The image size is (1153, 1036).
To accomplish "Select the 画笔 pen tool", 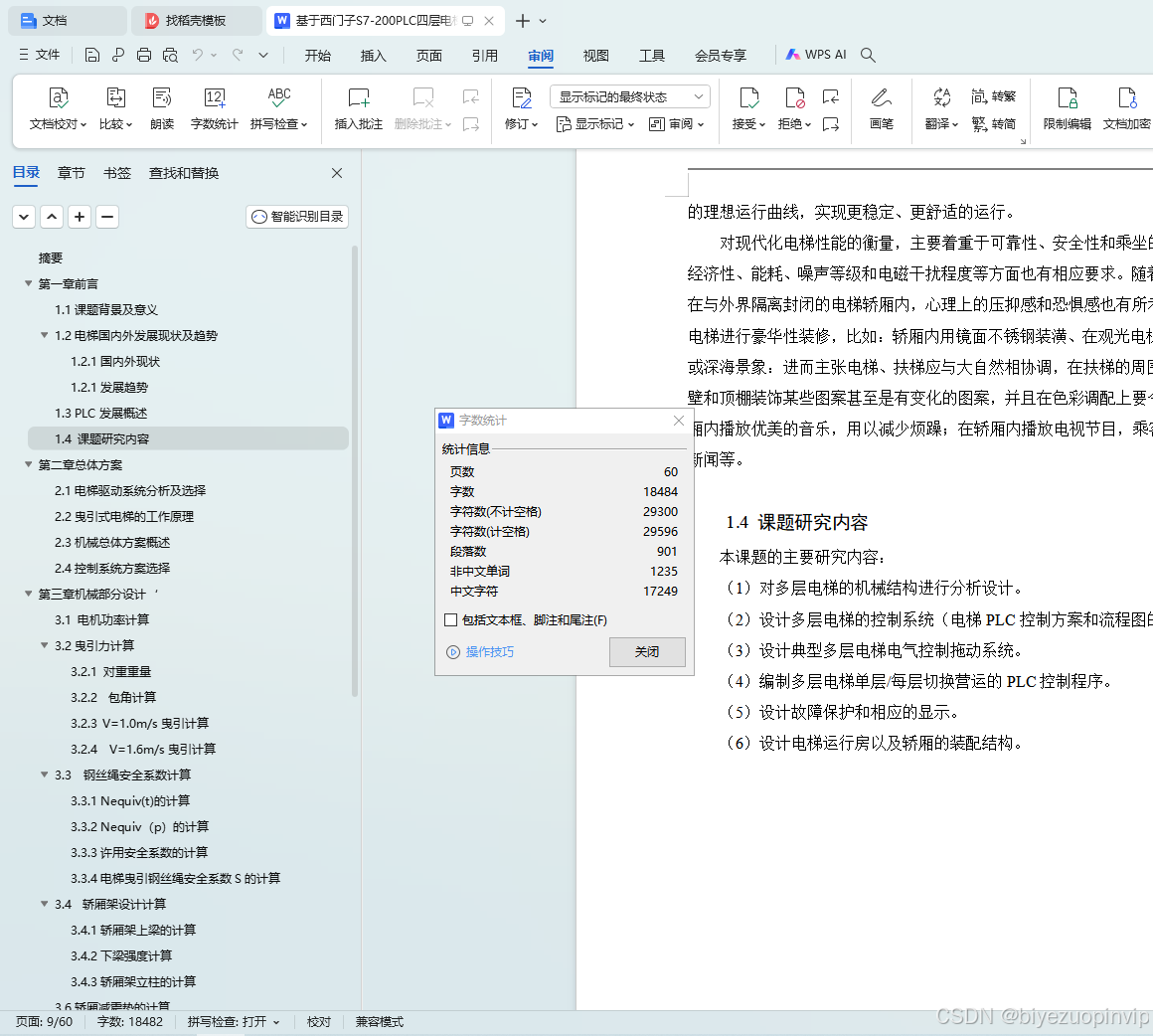I will pos(881,108).
